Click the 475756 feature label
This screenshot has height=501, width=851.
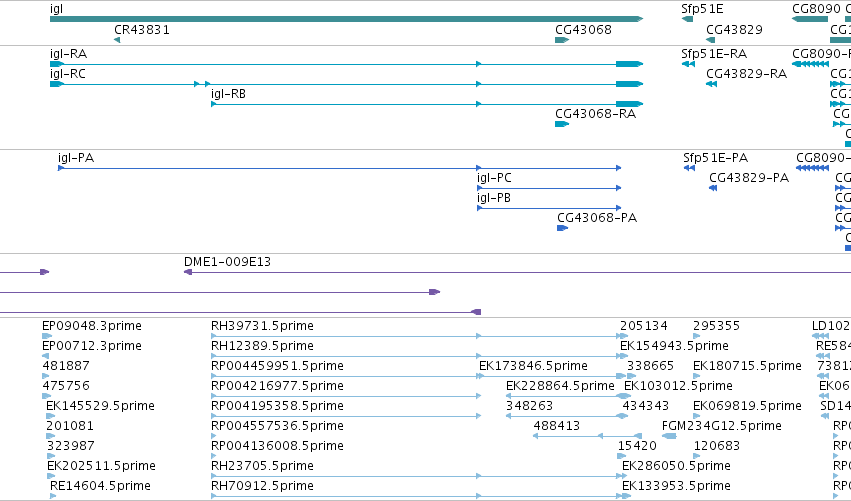click(x=66, y=386)
